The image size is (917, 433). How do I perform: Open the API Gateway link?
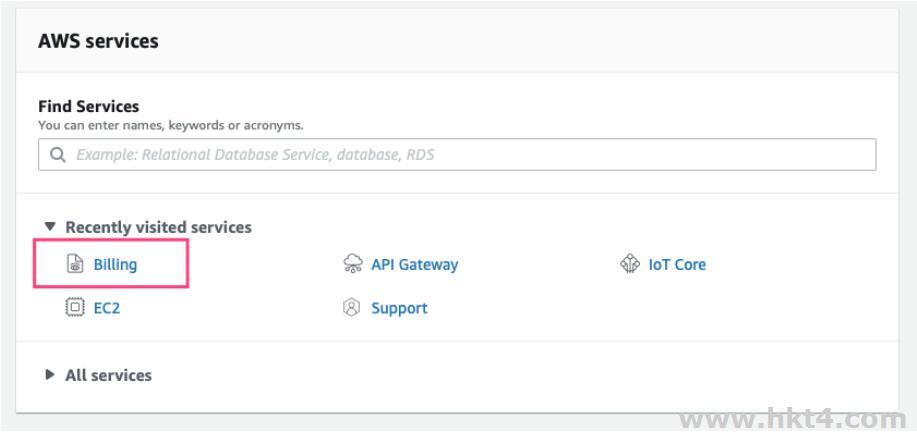(415, 264)
